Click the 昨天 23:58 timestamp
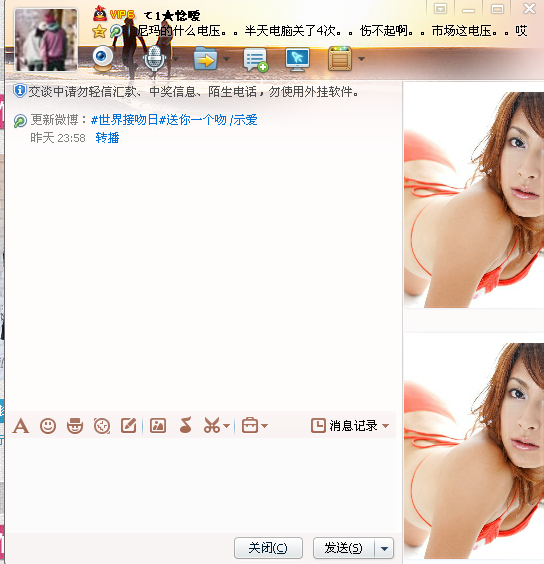The image size is (544, 564). click(x=58, y=138)
